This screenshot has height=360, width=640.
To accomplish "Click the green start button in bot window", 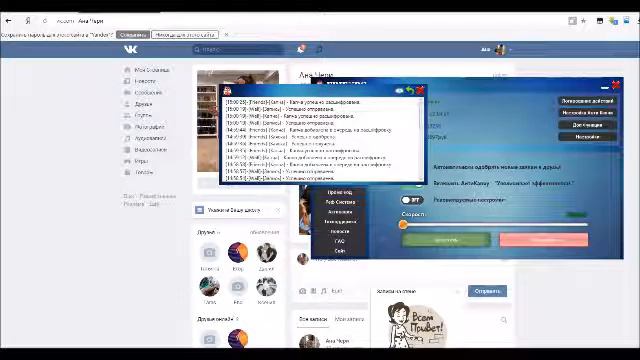I will click(446, 240).
